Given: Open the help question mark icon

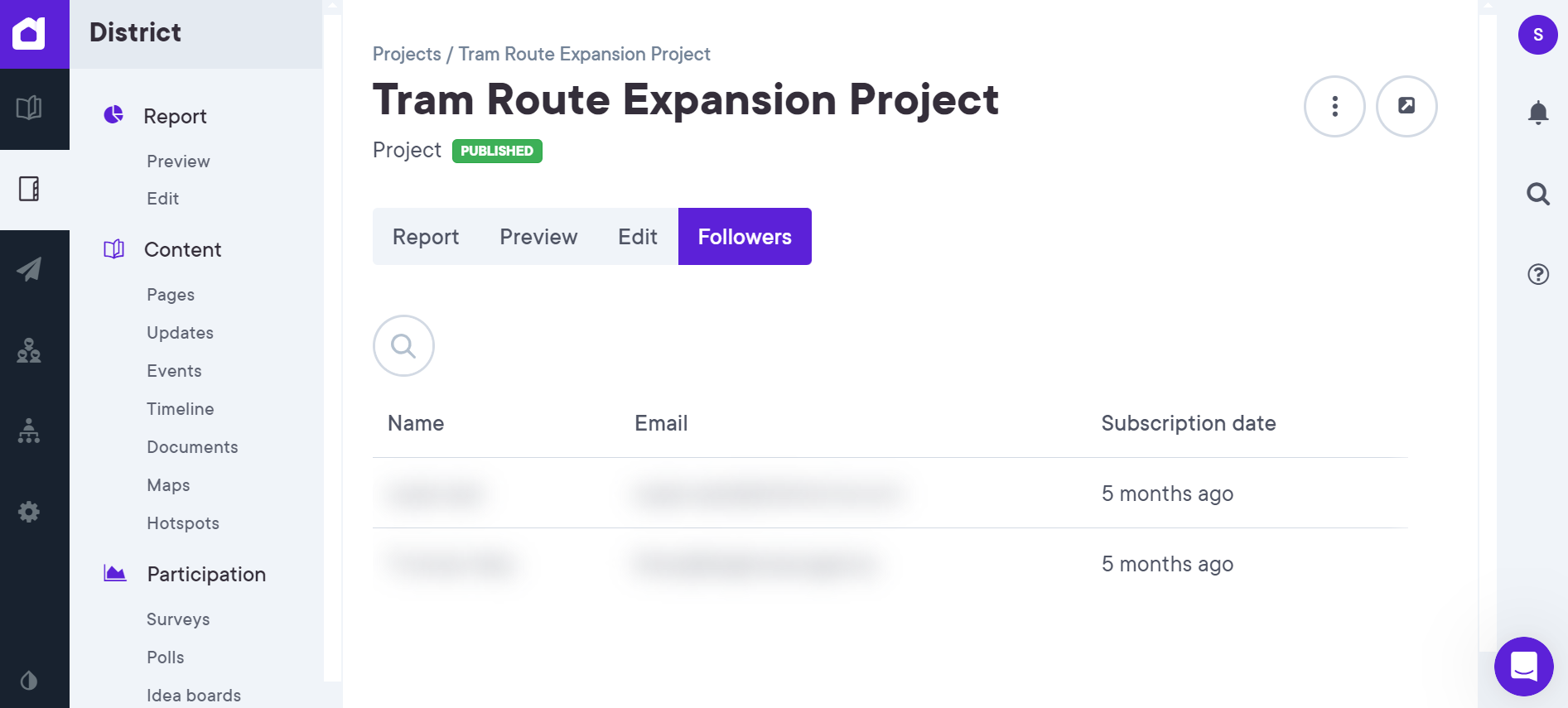Looking at the screenshot, I should point(1537,274).
